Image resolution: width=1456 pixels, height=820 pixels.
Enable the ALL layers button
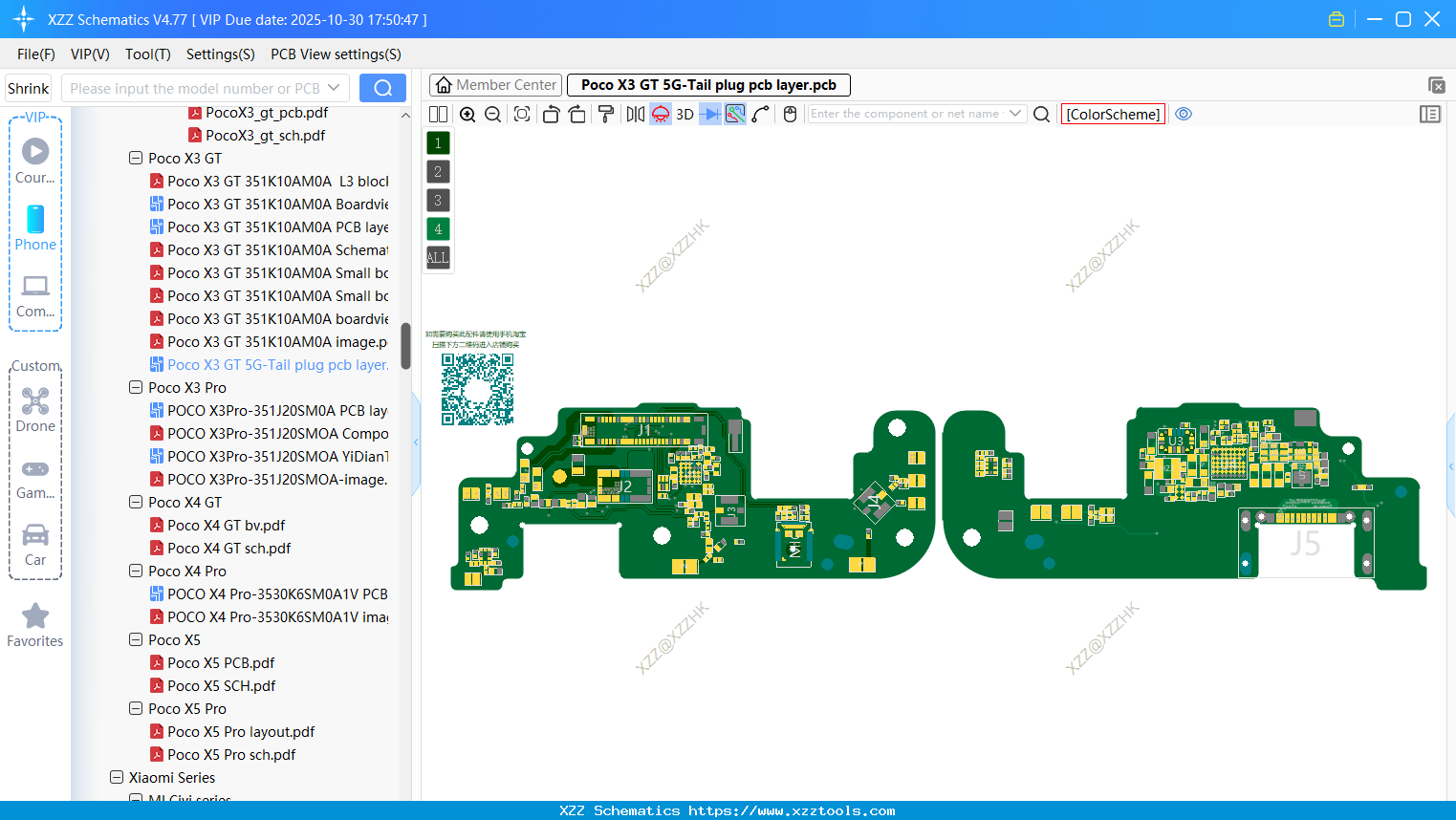438,257
